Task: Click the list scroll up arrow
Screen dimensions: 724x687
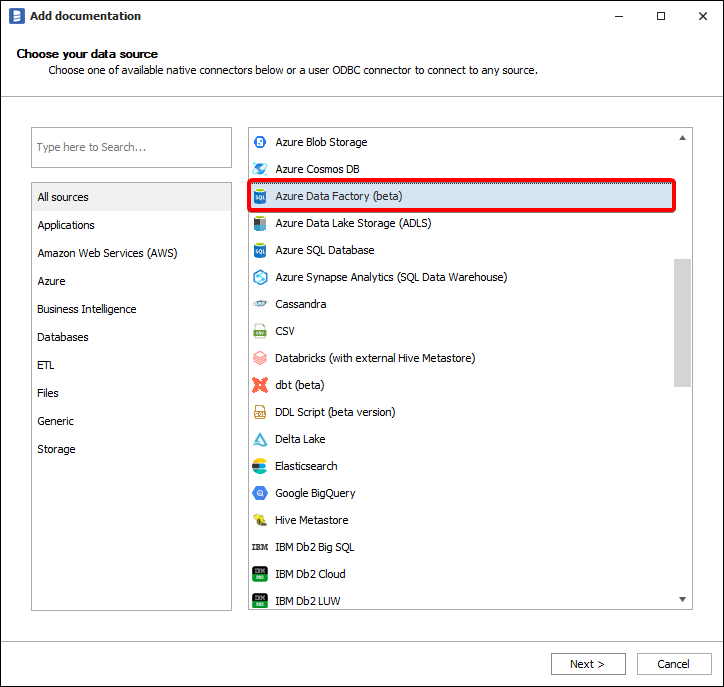Action: (683, 137)
